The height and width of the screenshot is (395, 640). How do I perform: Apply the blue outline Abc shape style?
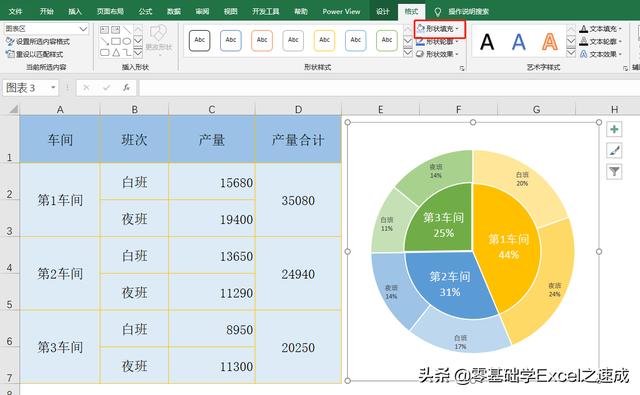(231, 40)
